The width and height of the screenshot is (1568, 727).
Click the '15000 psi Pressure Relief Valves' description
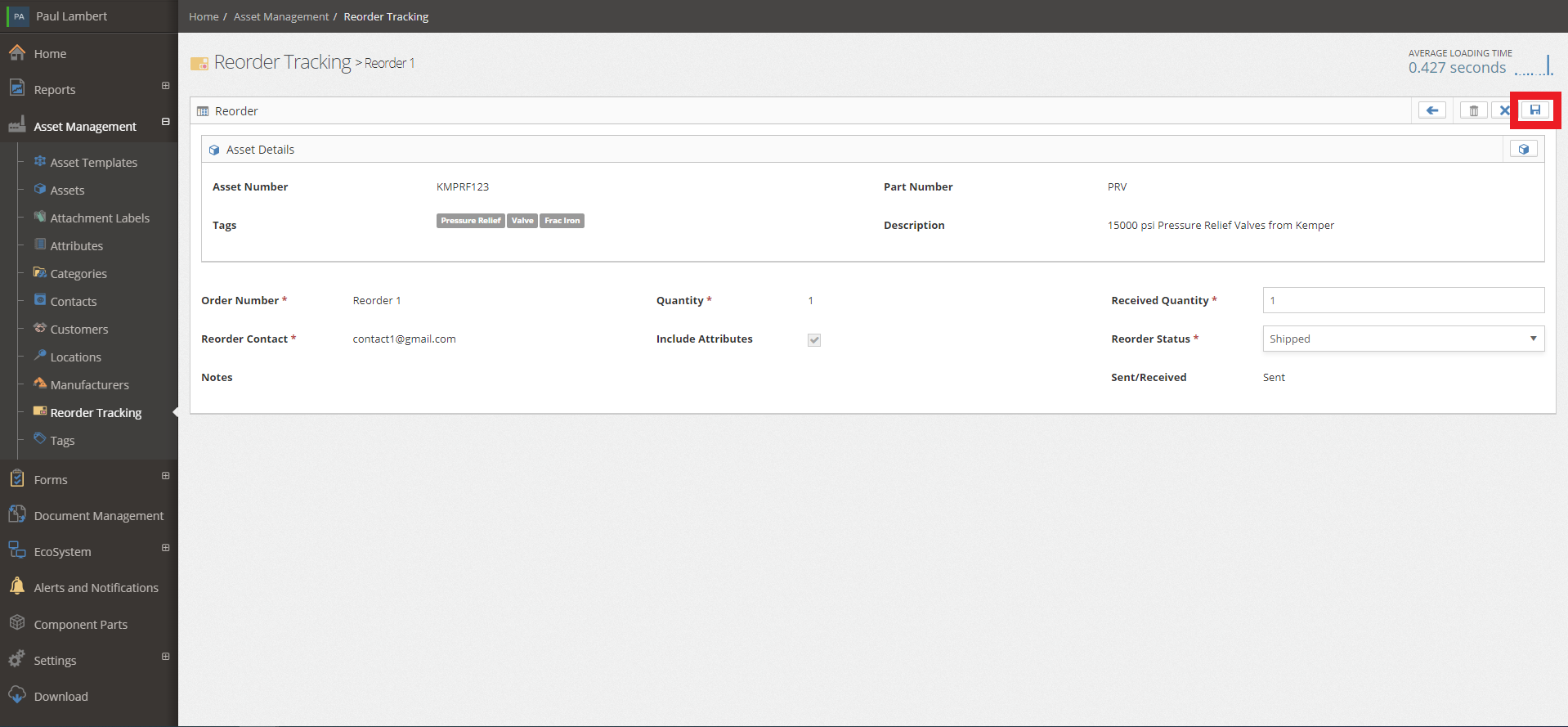pyautogui.click(x=1221, y=226)
